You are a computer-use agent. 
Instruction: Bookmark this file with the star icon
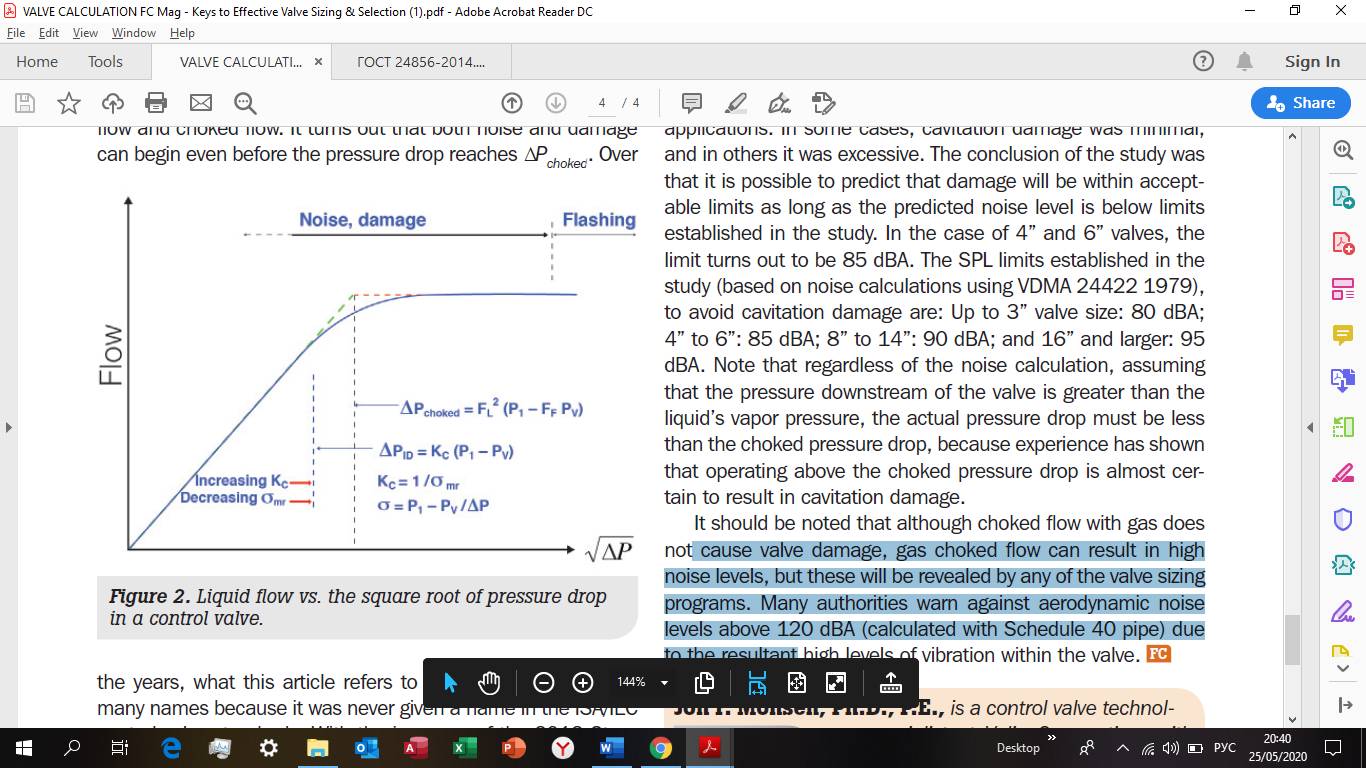click(69, 103)
